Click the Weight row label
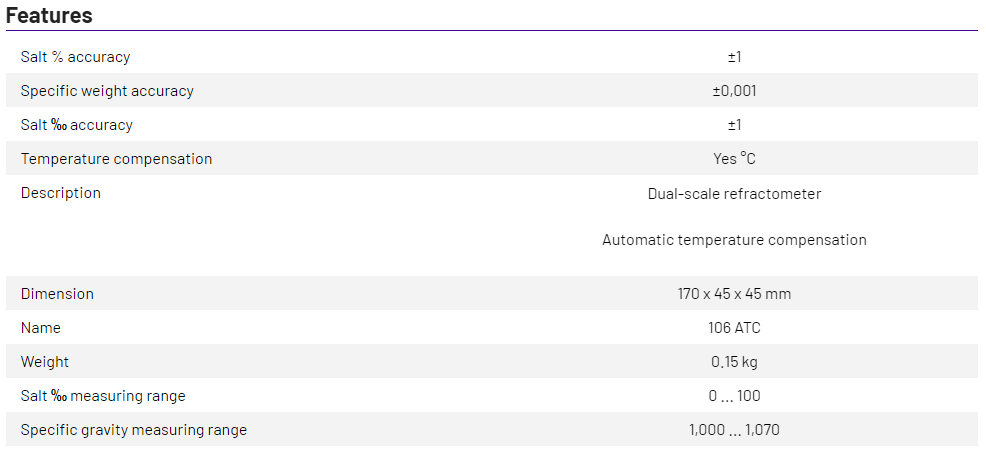Viewport: 986px width, 454px height. click(45, 362)
